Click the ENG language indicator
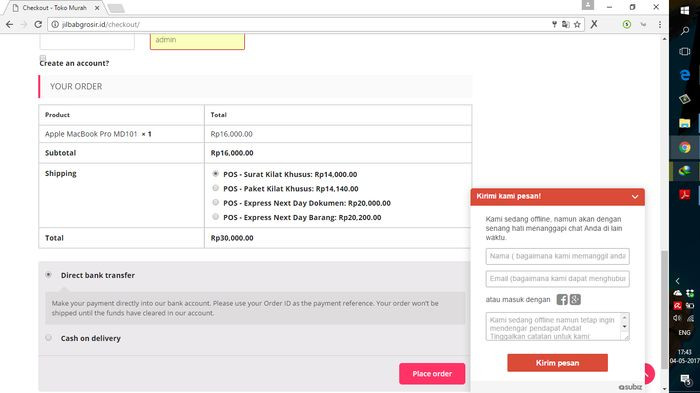700x393 pixels. click(684, 333)
